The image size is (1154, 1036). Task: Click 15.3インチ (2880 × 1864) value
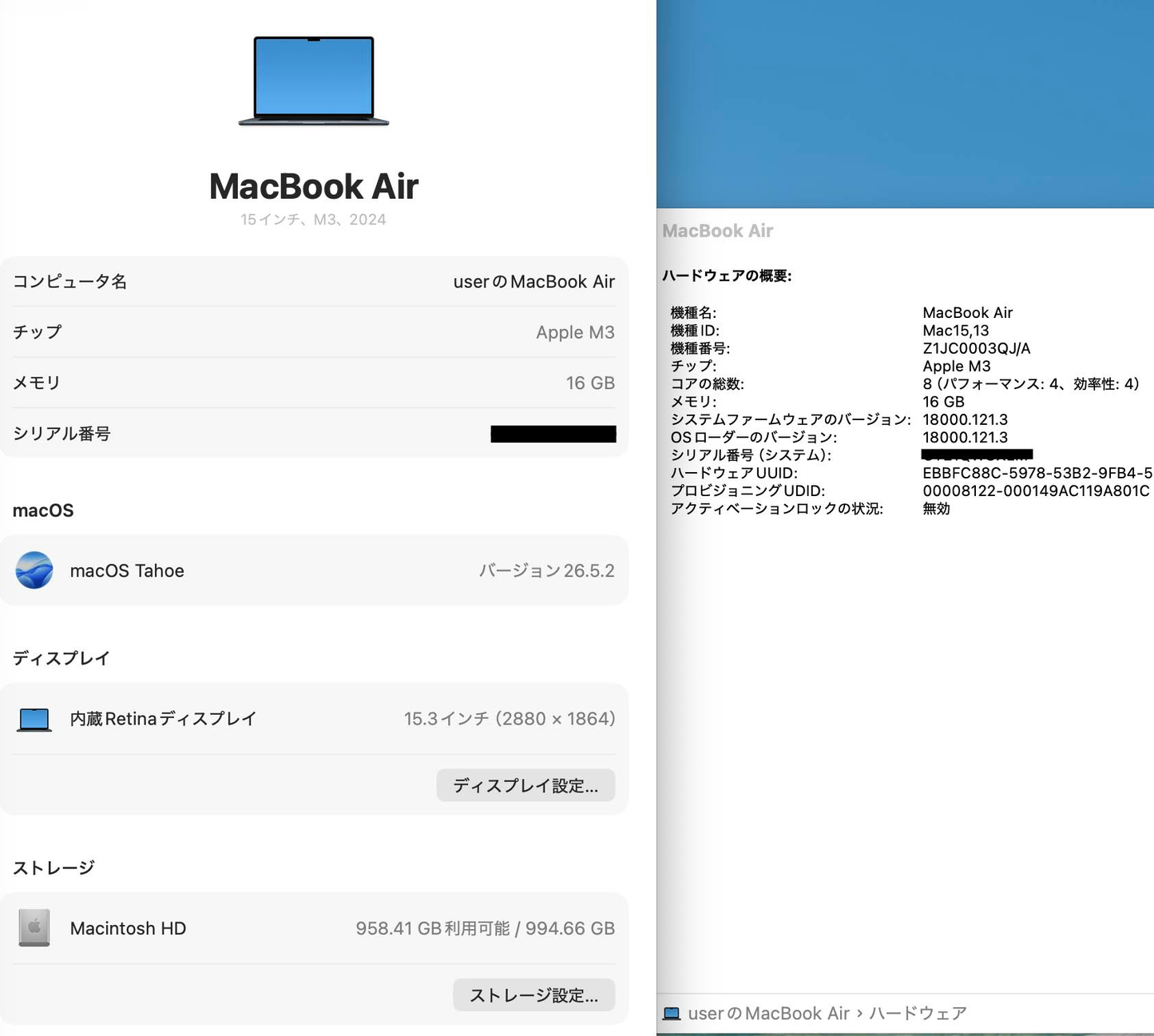510,719
